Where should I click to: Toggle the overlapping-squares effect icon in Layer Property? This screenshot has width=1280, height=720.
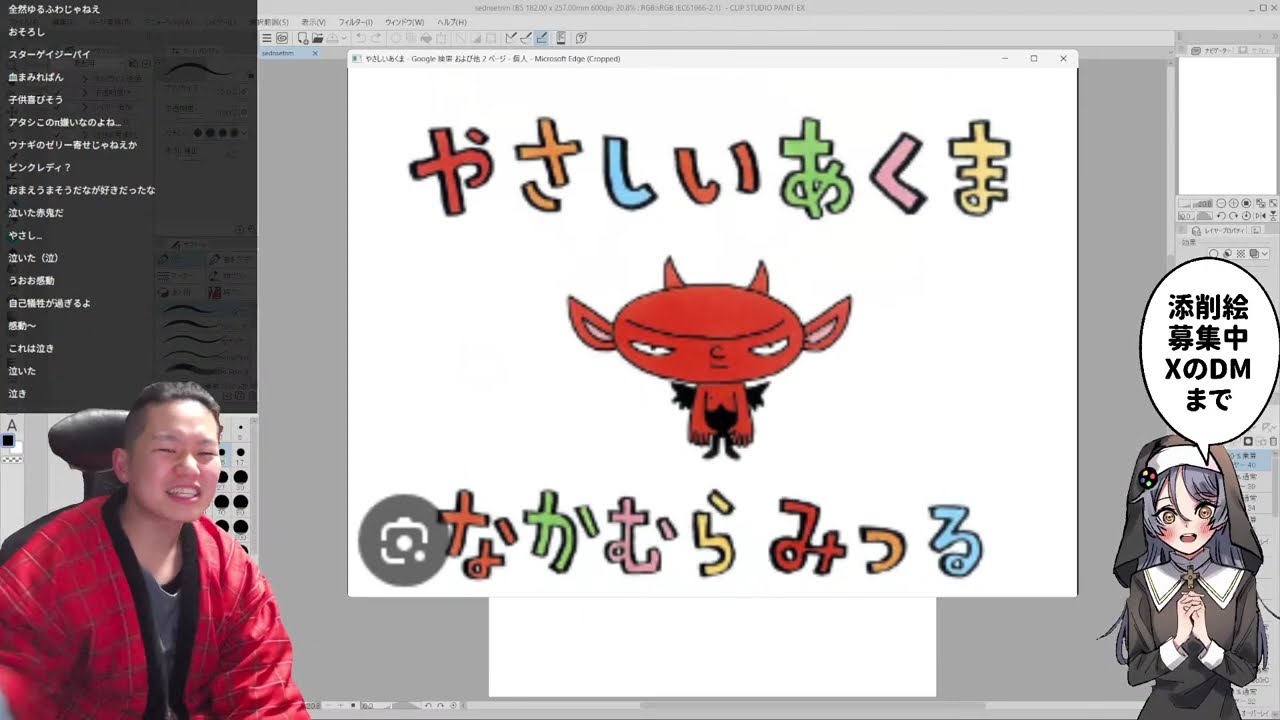coord(1254,254)
